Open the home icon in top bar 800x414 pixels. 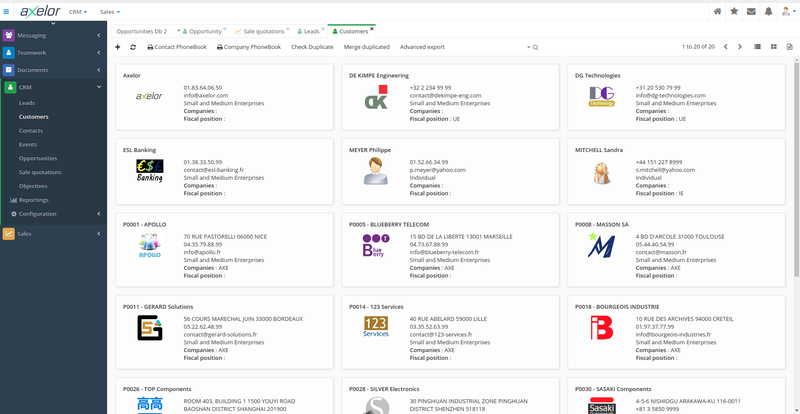click(717, 12)
